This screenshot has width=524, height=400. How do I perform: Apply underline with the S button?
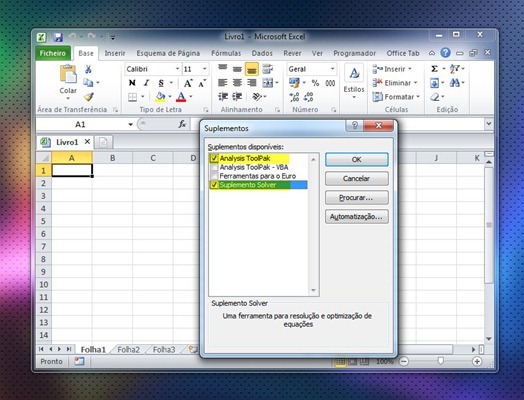click(x=161, y=83)
